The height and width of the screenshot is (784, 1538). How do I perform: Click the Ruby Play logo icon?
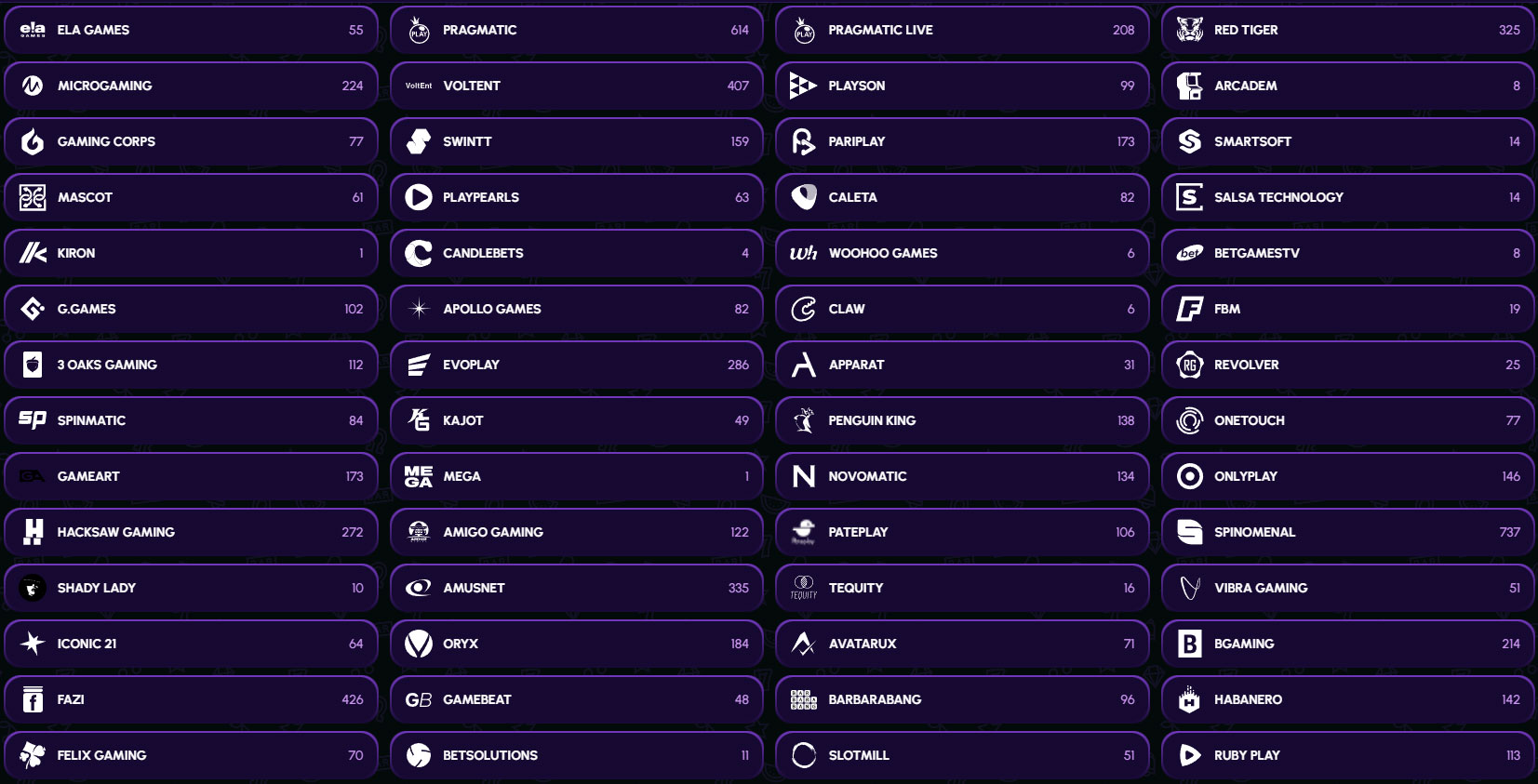pos(1189,755)
